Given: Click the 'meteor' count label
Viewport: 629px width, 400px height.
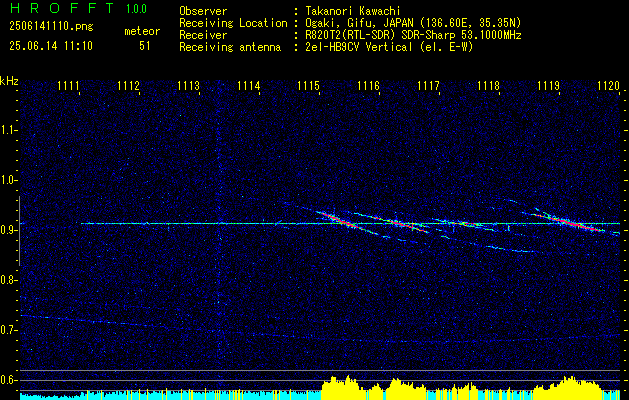Looking at the screenshot, I should tap(142, 31).
